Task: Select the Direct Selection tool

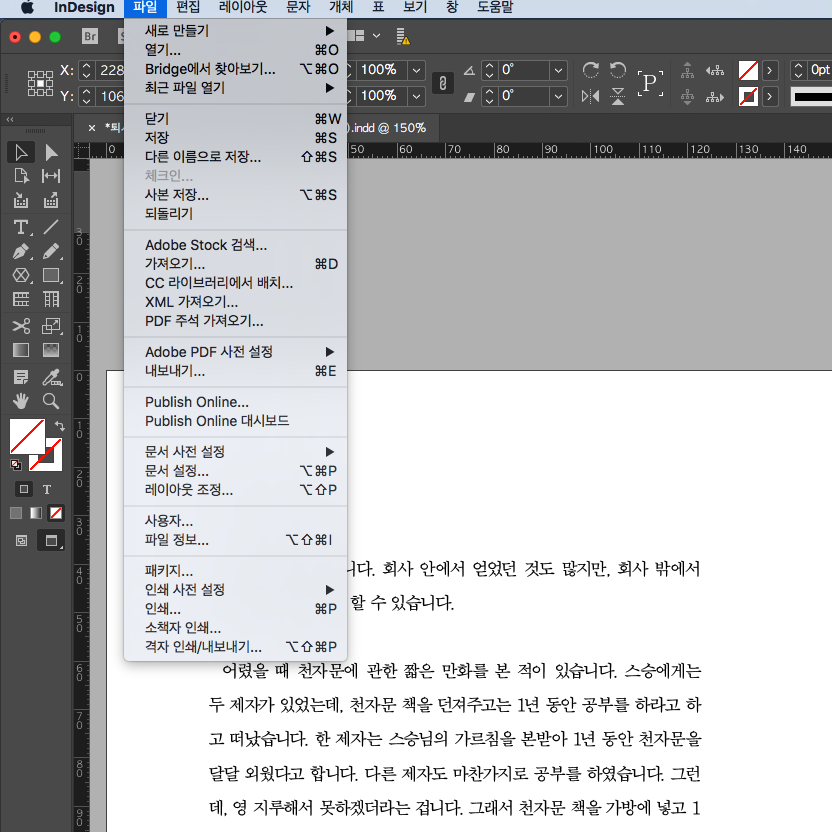Action: (51, 152)
